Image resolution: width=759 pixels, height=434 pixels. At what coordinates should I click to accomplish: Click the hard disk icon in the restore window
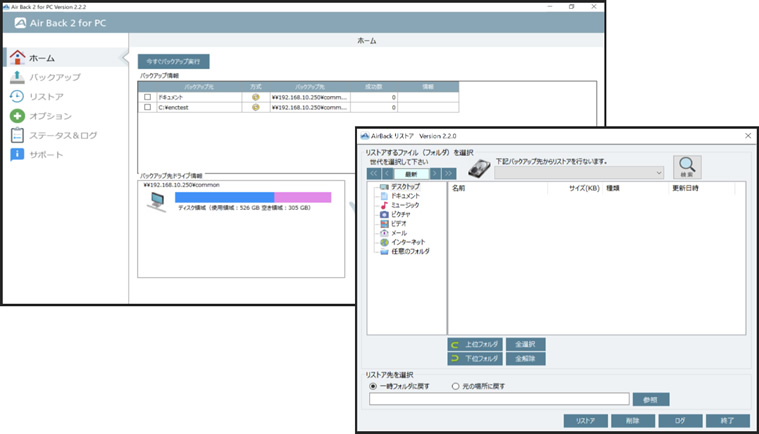[x=479, y=169]
